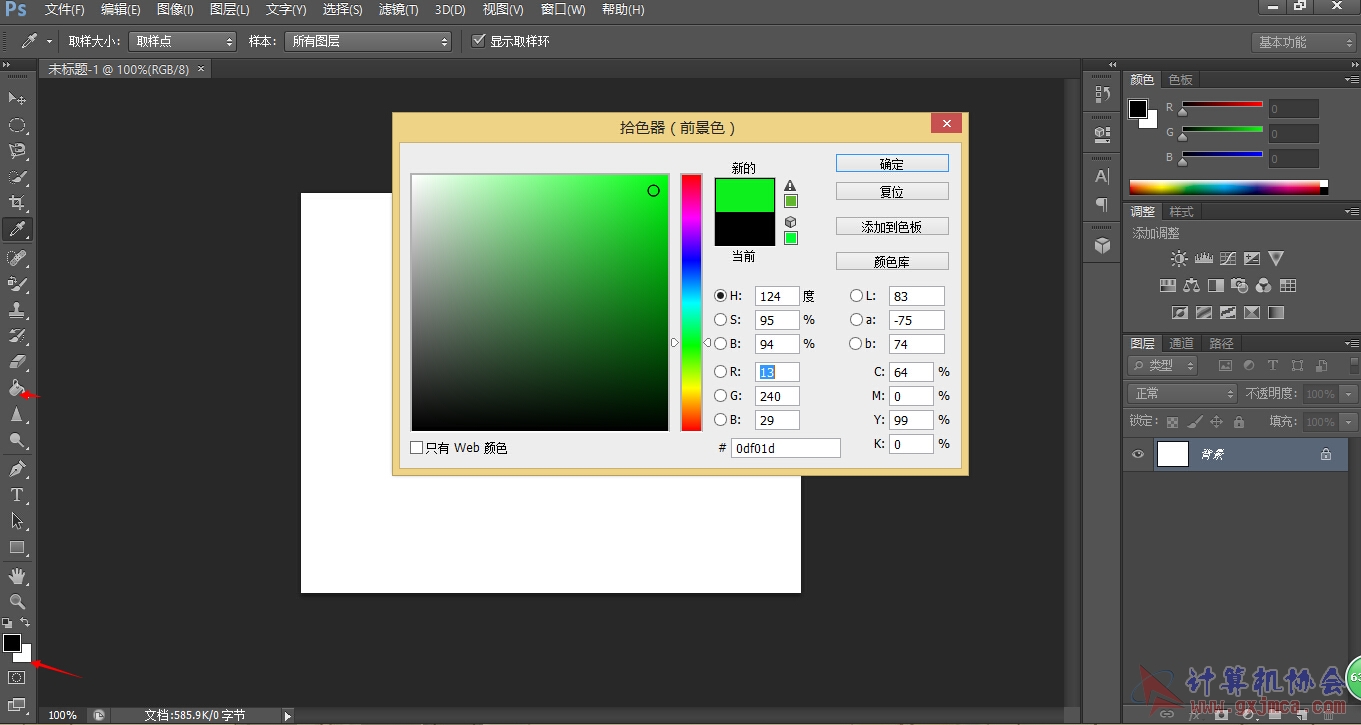Select the Quick Selection tool
This screenshot has width=1361, height=725.
tap(17, 177)
